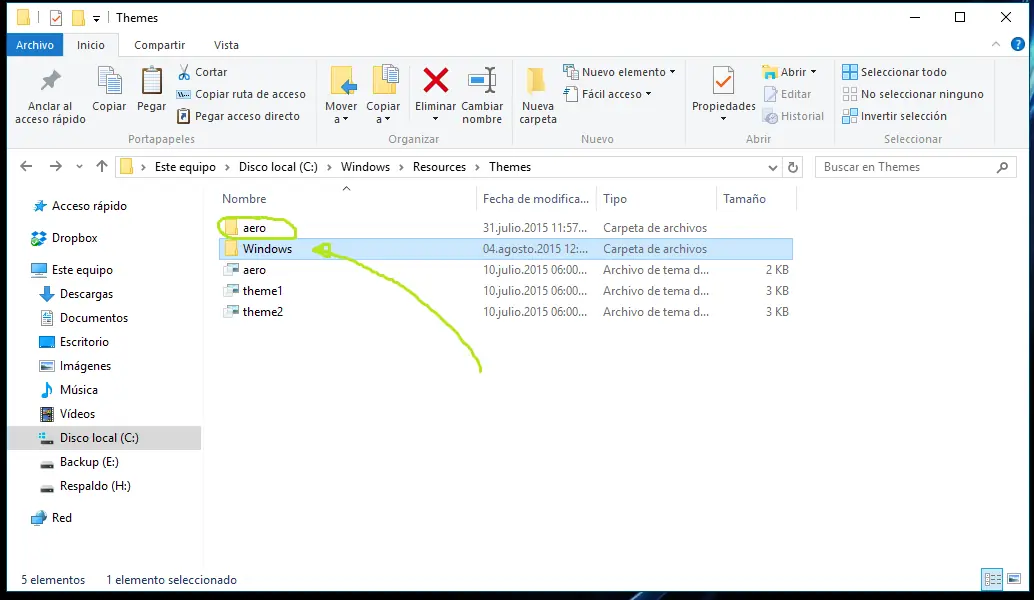Go back with the left arrow
The width and height of the screenshot is (1034, 600).
pos(26,167)
